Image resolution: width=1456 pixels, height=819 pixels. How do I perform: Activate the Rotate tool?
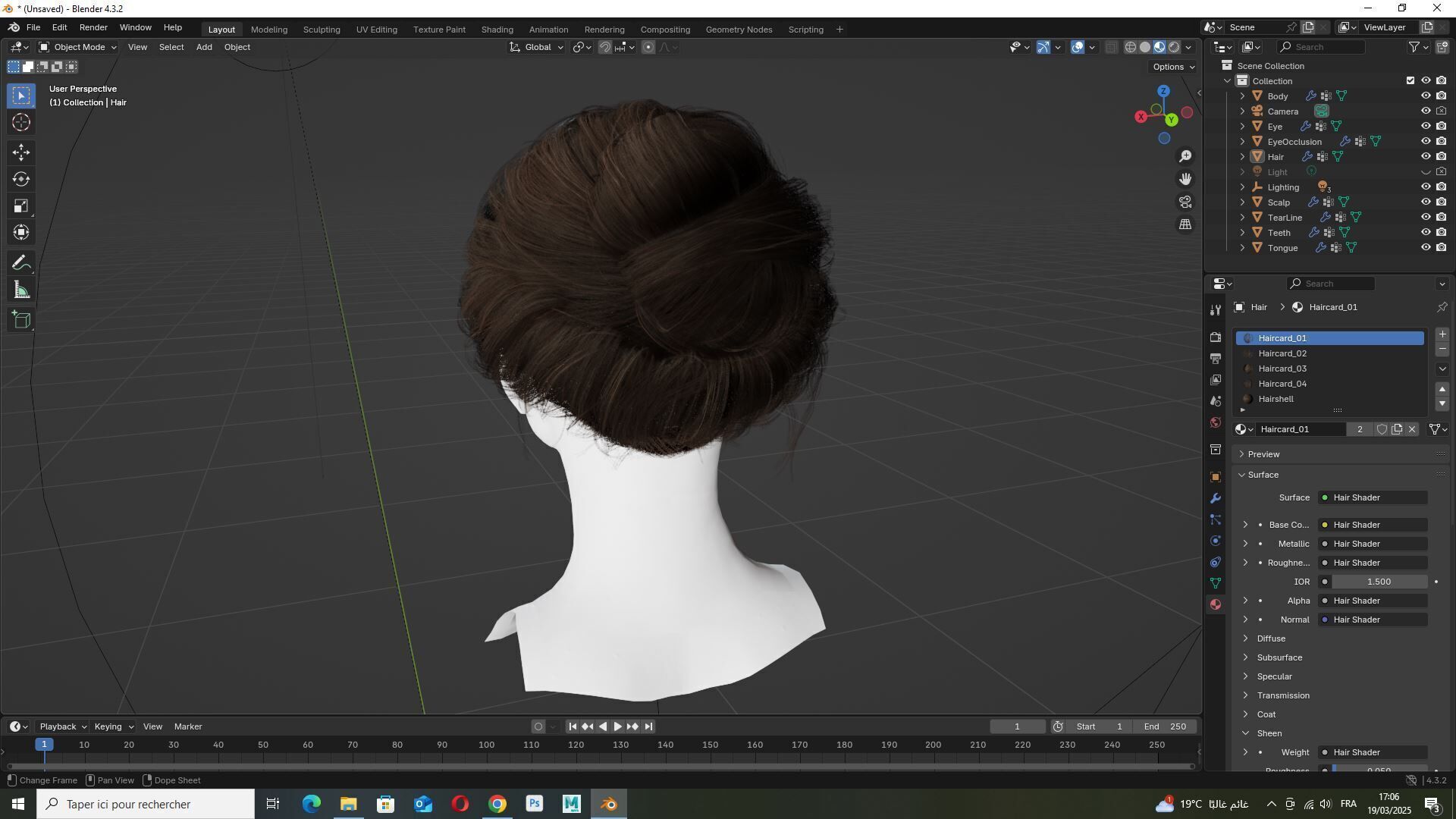[x=21, y=179]
